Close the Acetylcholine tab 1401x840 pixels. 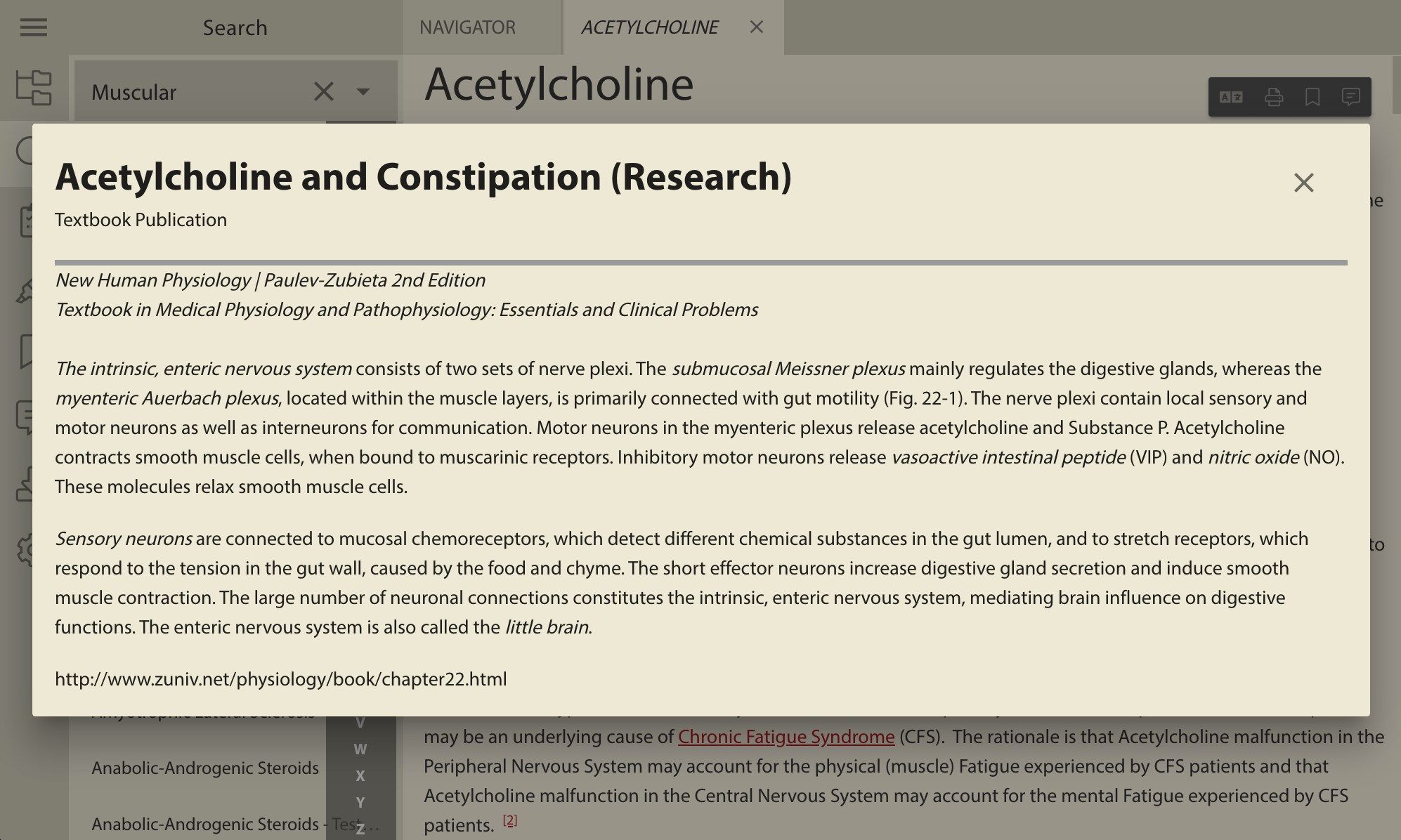pyautogui.click(x=756, y=27)
